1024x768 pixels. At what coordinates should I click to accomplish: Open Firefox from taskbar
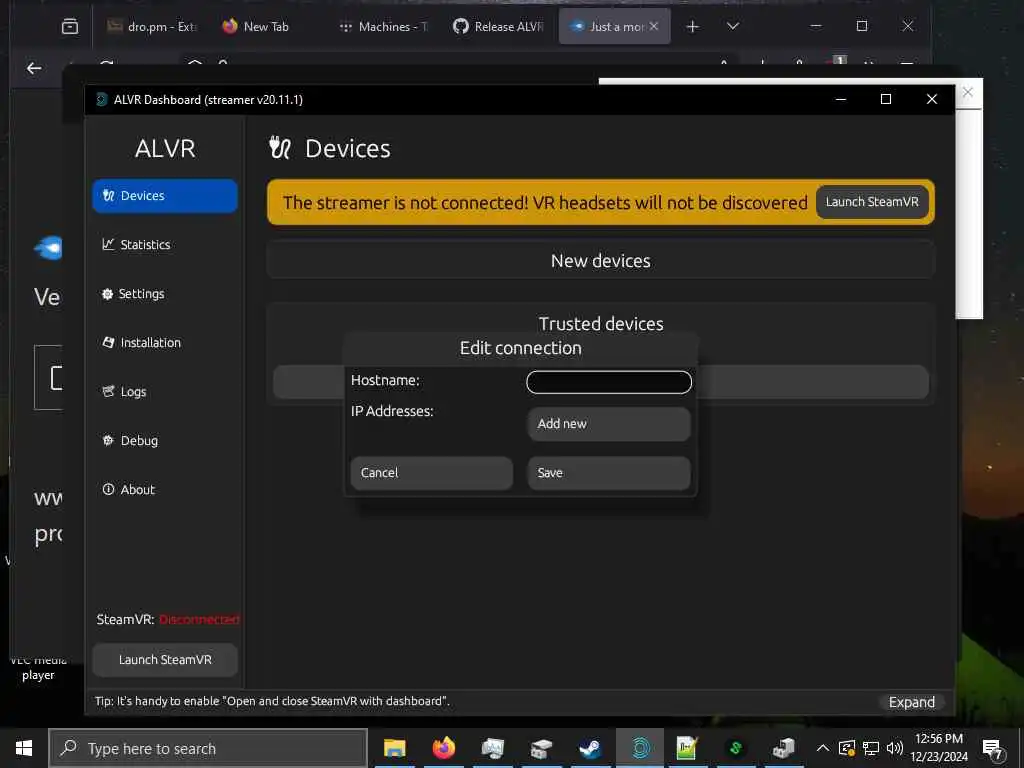click(443, 748)
